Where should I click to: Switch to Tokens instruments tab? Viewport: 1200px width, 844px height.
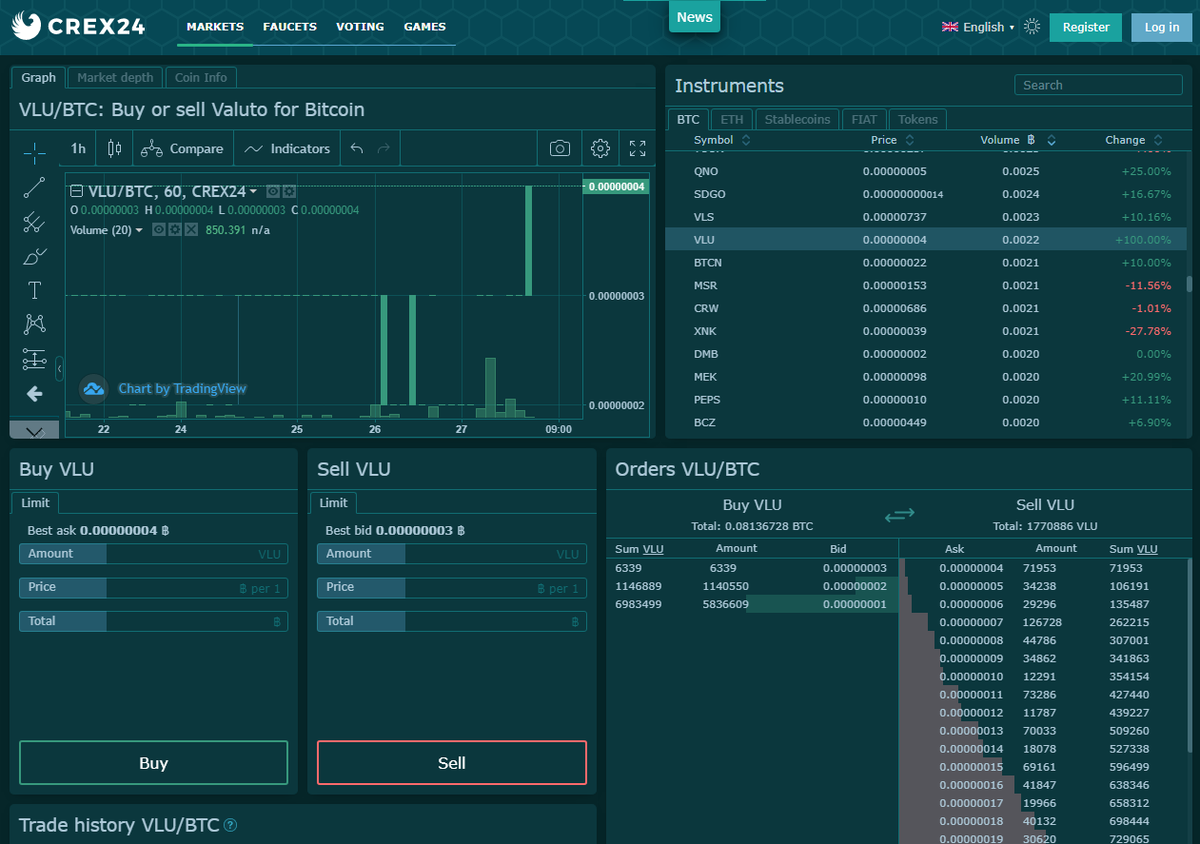[x=918, y=119]
